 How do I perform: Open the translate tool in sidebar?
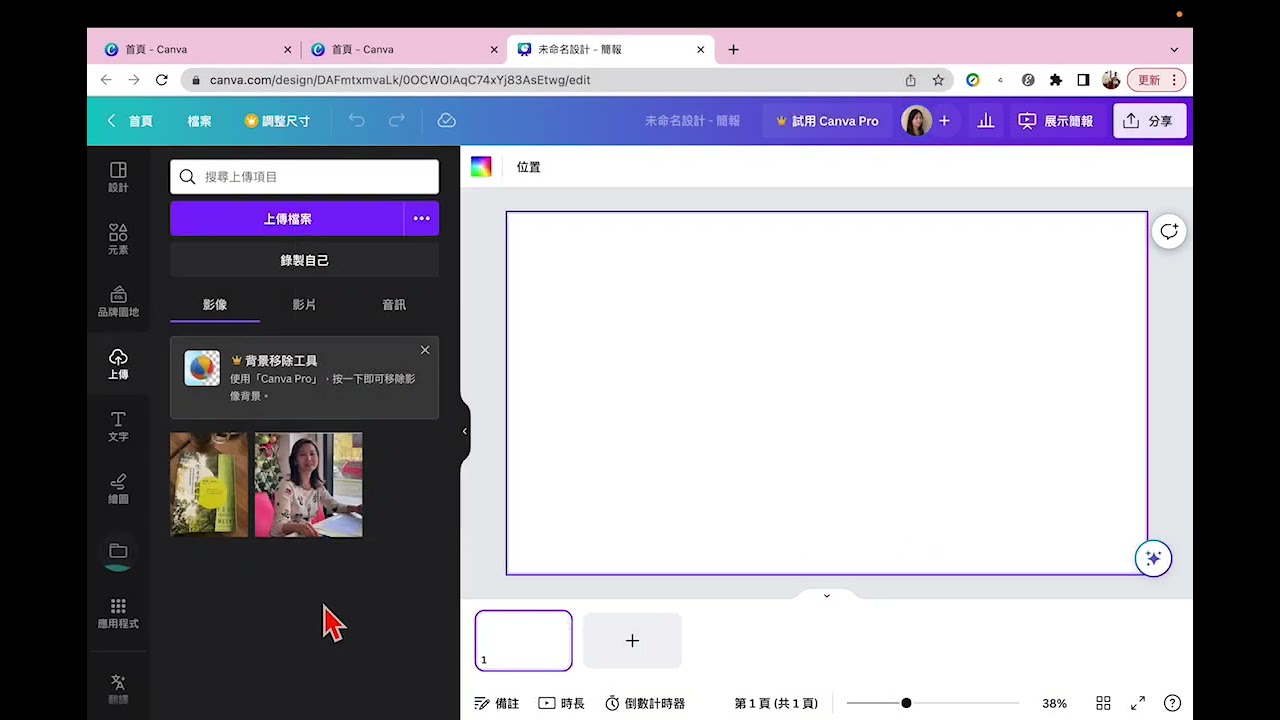118,687
